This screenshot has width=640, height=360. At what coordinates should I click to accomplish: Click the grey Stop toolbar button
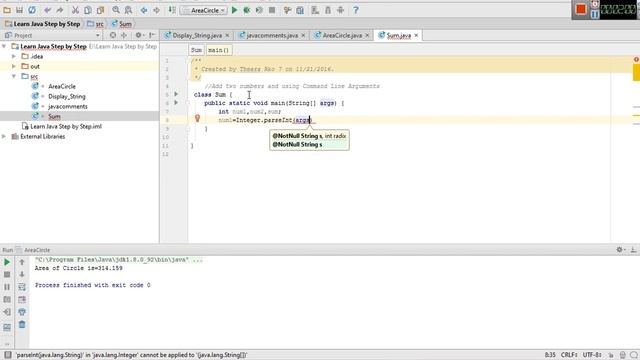pos(272,10)
